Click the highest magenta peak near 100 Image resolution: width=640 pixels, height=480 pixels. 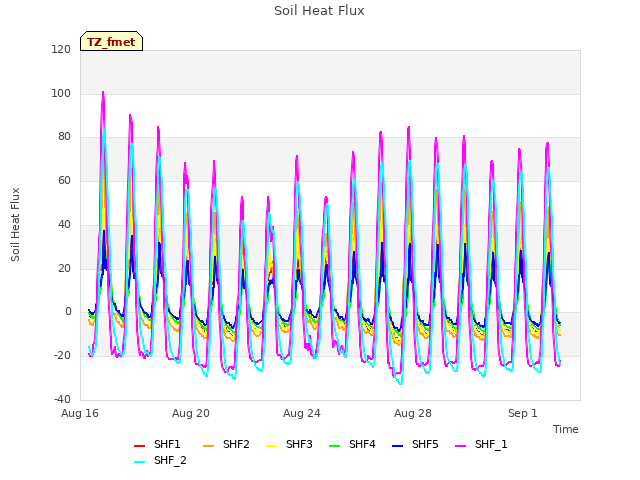103,92
